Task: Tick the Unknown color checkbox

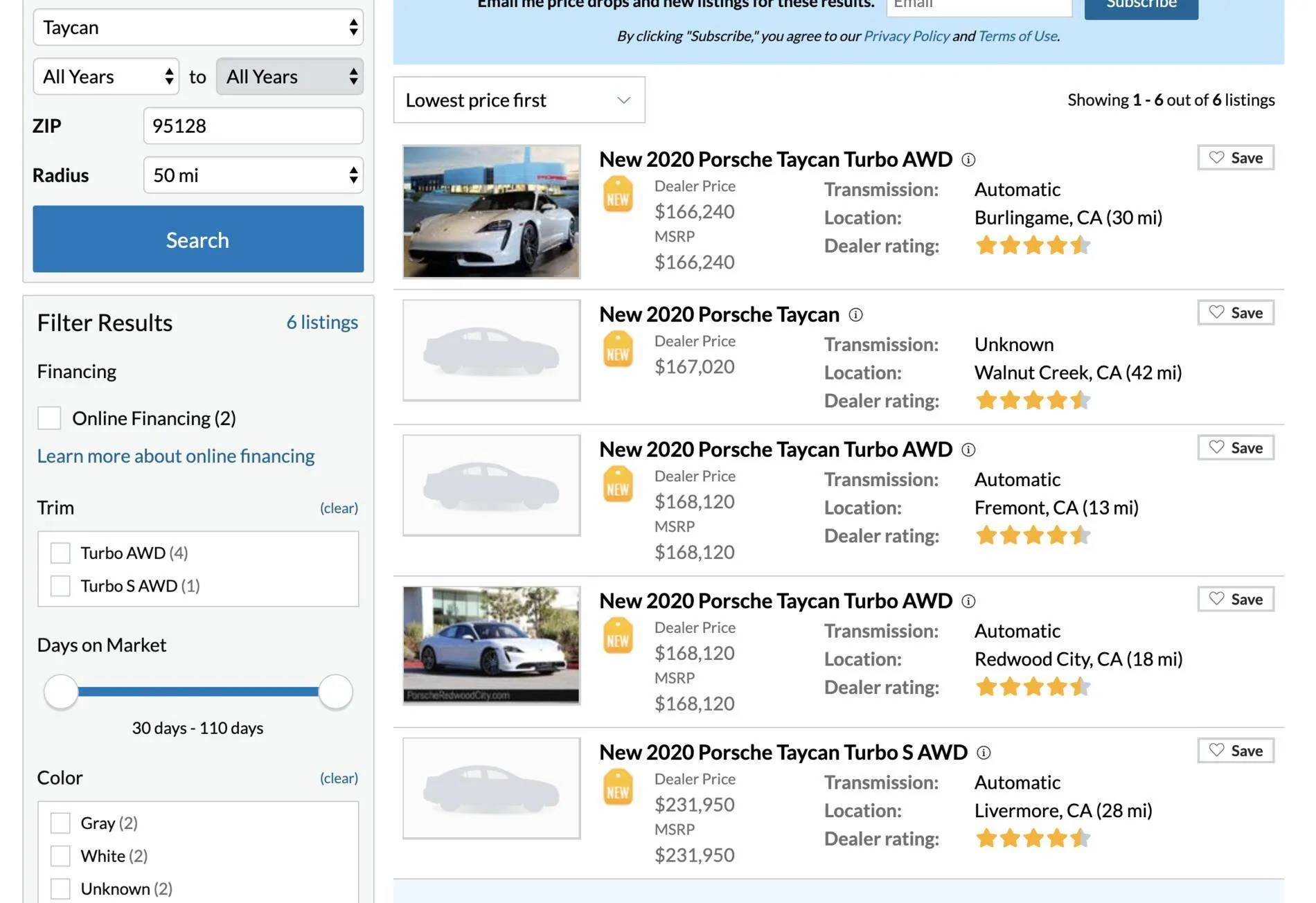Action: pyautogui.click(x=60, y=889)
